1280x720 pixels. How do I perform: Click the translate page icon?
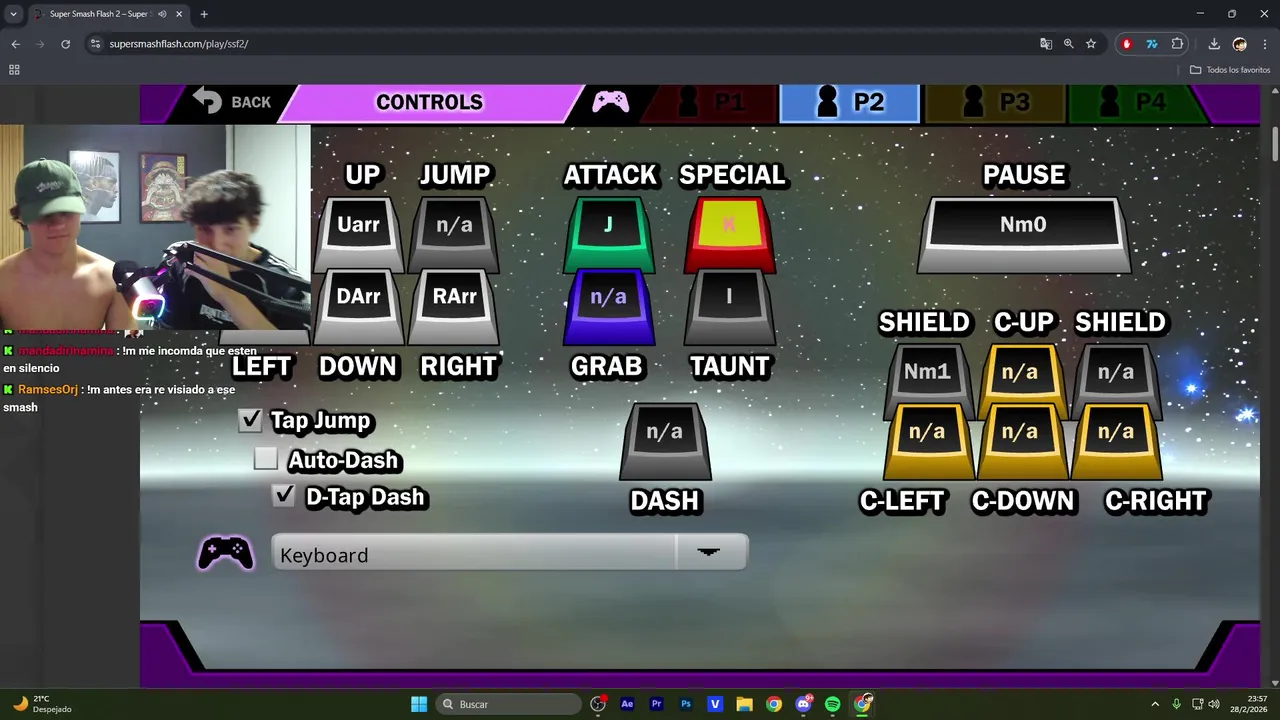click(1046, 44)
